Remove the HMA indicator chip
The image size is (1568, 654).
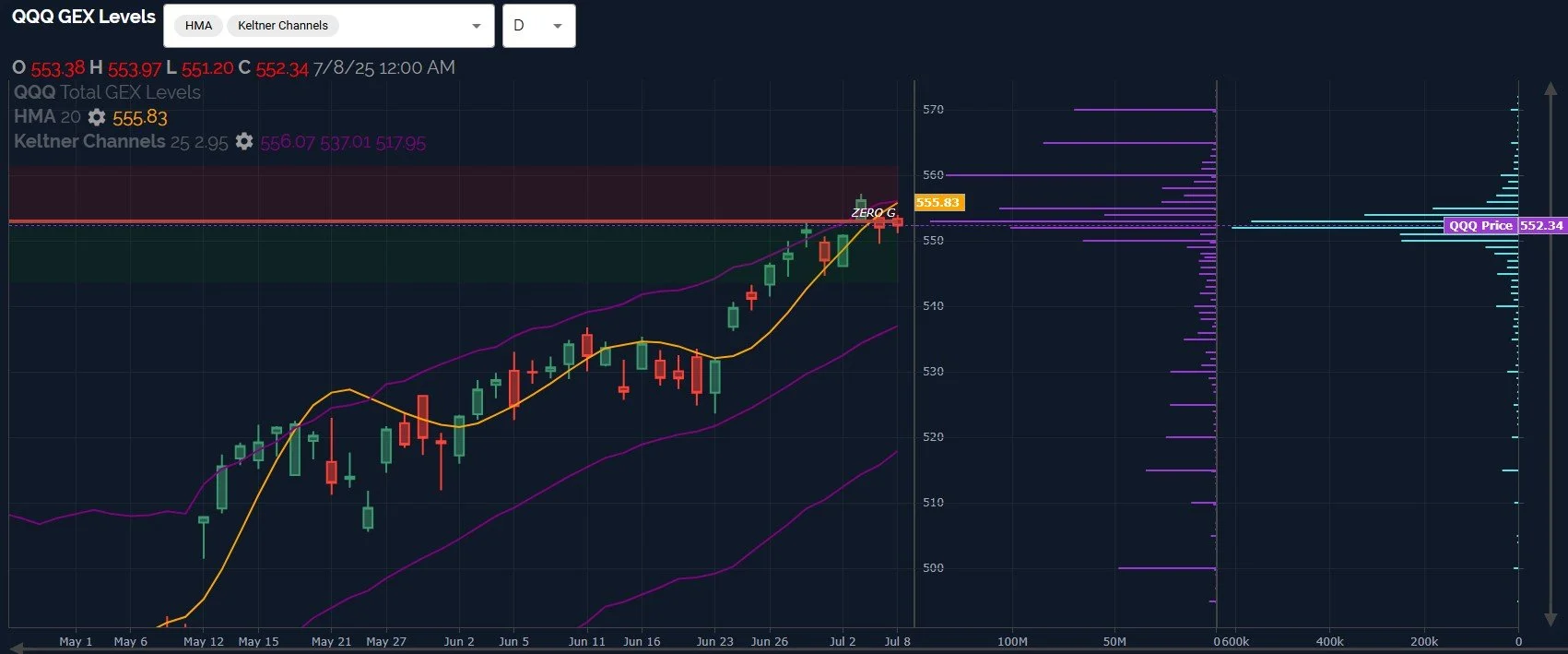198,26
